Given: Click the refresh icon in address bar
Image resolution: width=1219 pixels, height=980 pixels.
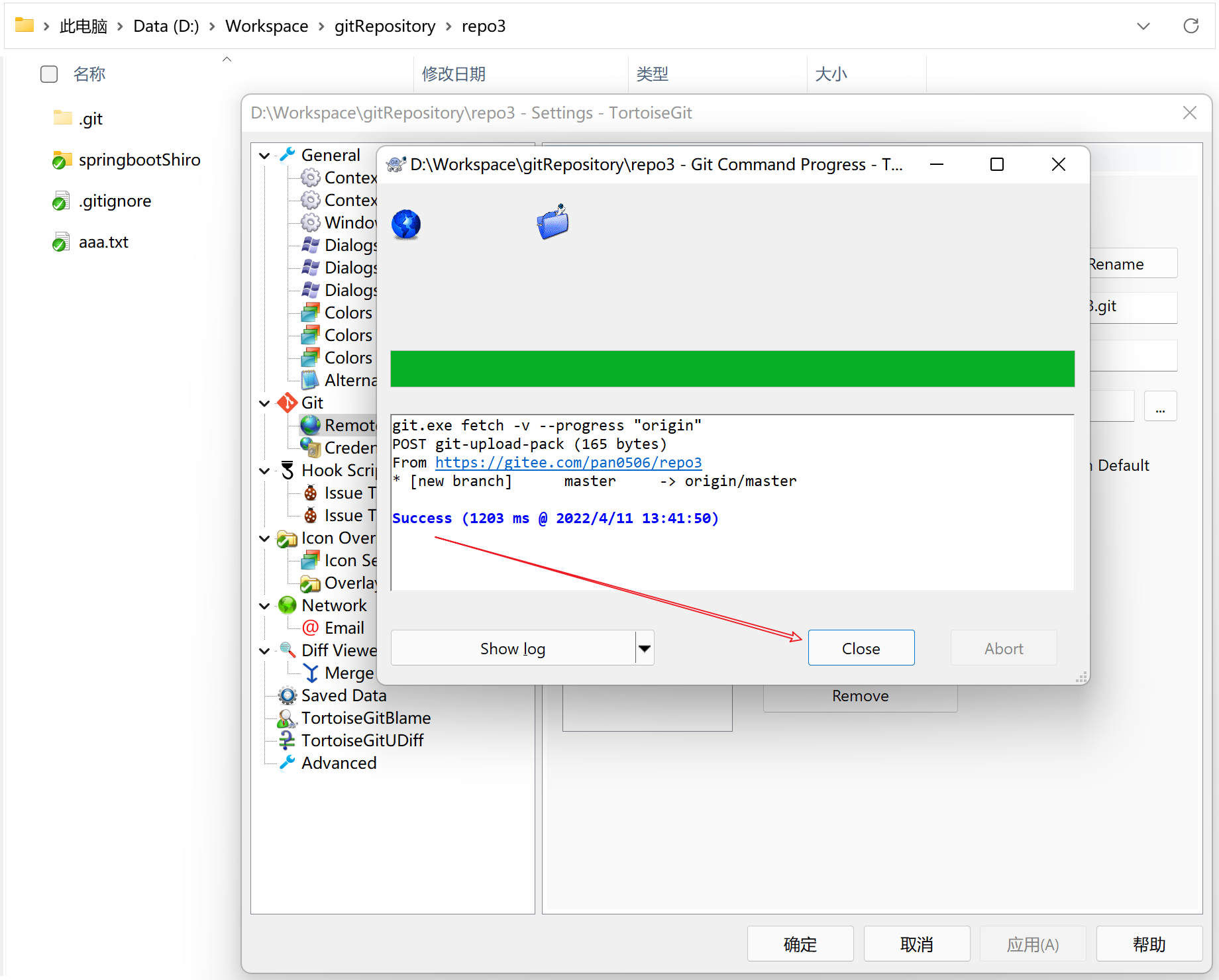Looking at the screenshot, I should tap(1191, 26).
